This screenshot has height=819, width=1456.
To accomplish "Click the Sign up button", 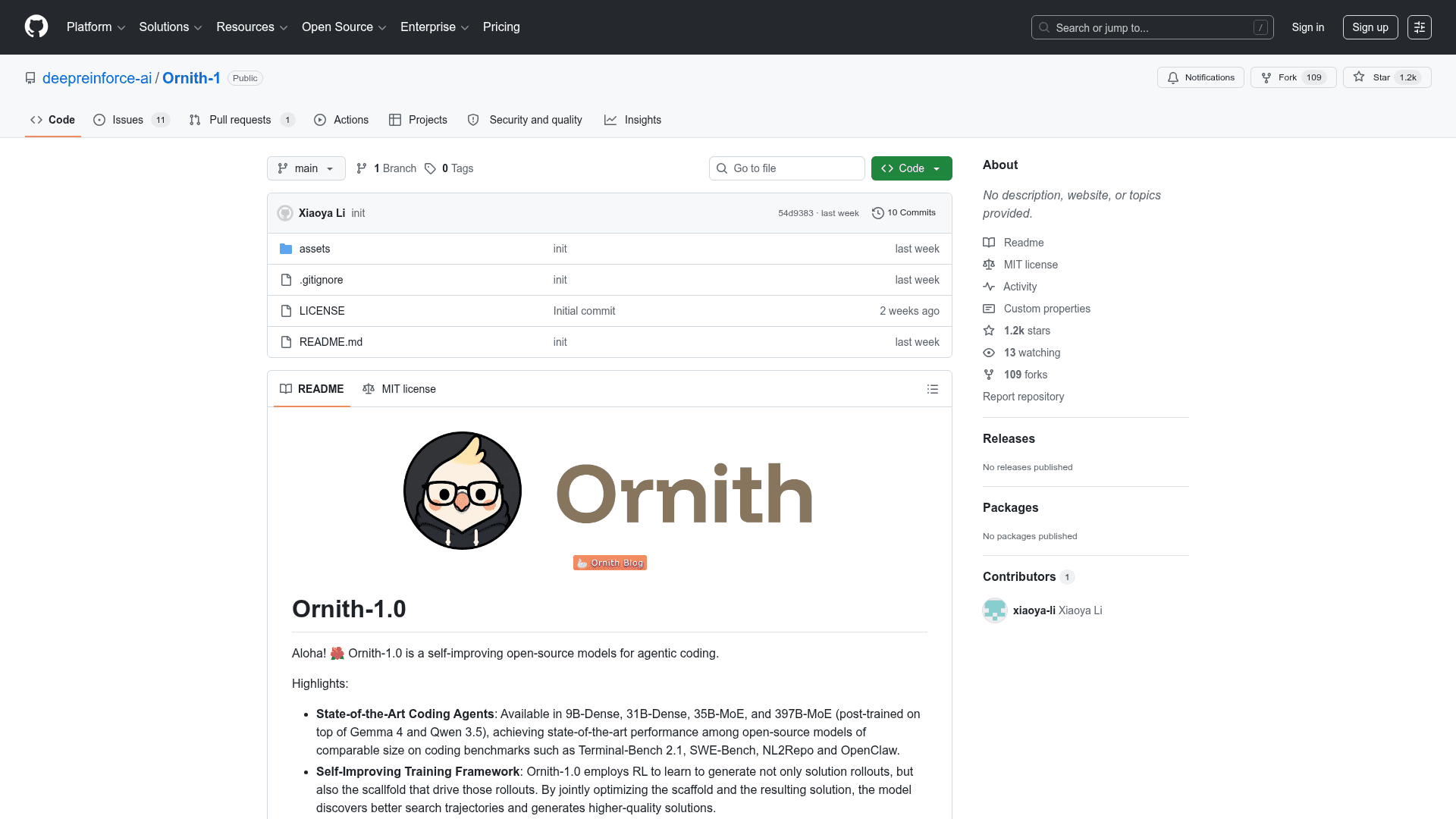I will [1370, 27].
